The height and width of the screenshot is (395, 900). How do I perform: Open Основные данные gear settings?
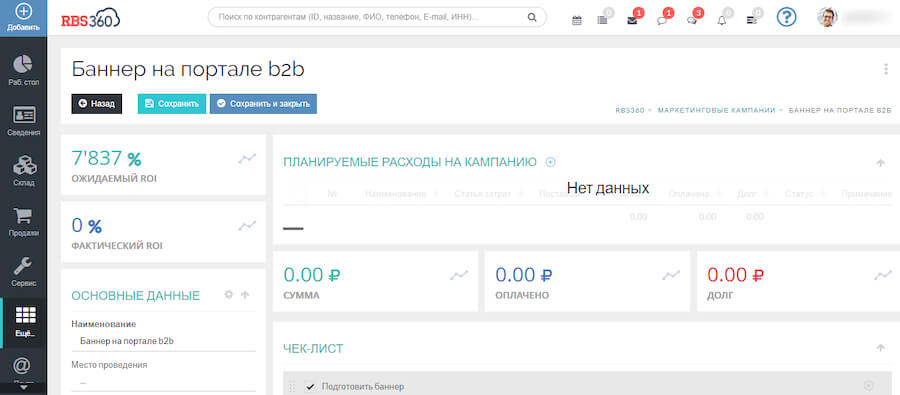pos(228,295)
